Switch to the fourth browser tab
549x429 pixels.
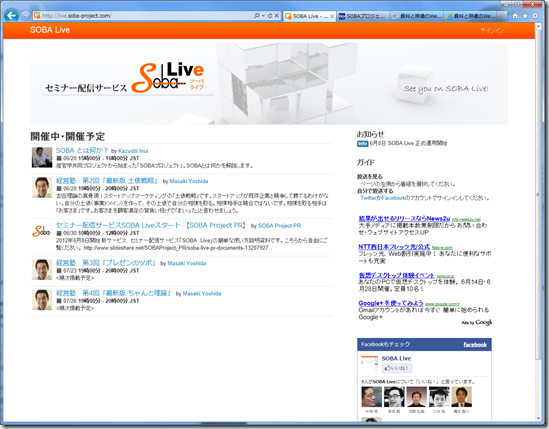[471, 16]
